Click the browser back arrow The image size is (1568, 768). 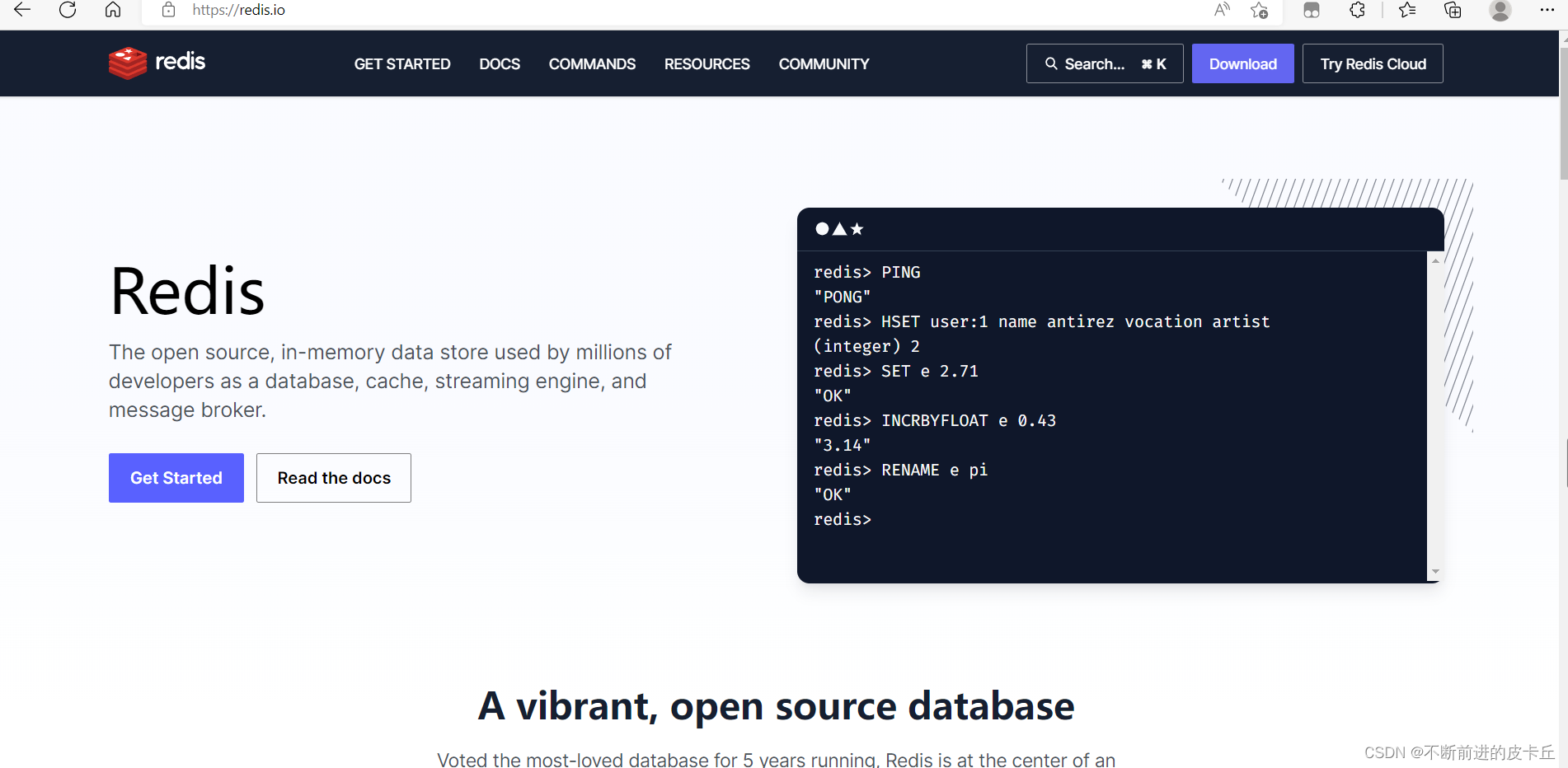(22, 10)
